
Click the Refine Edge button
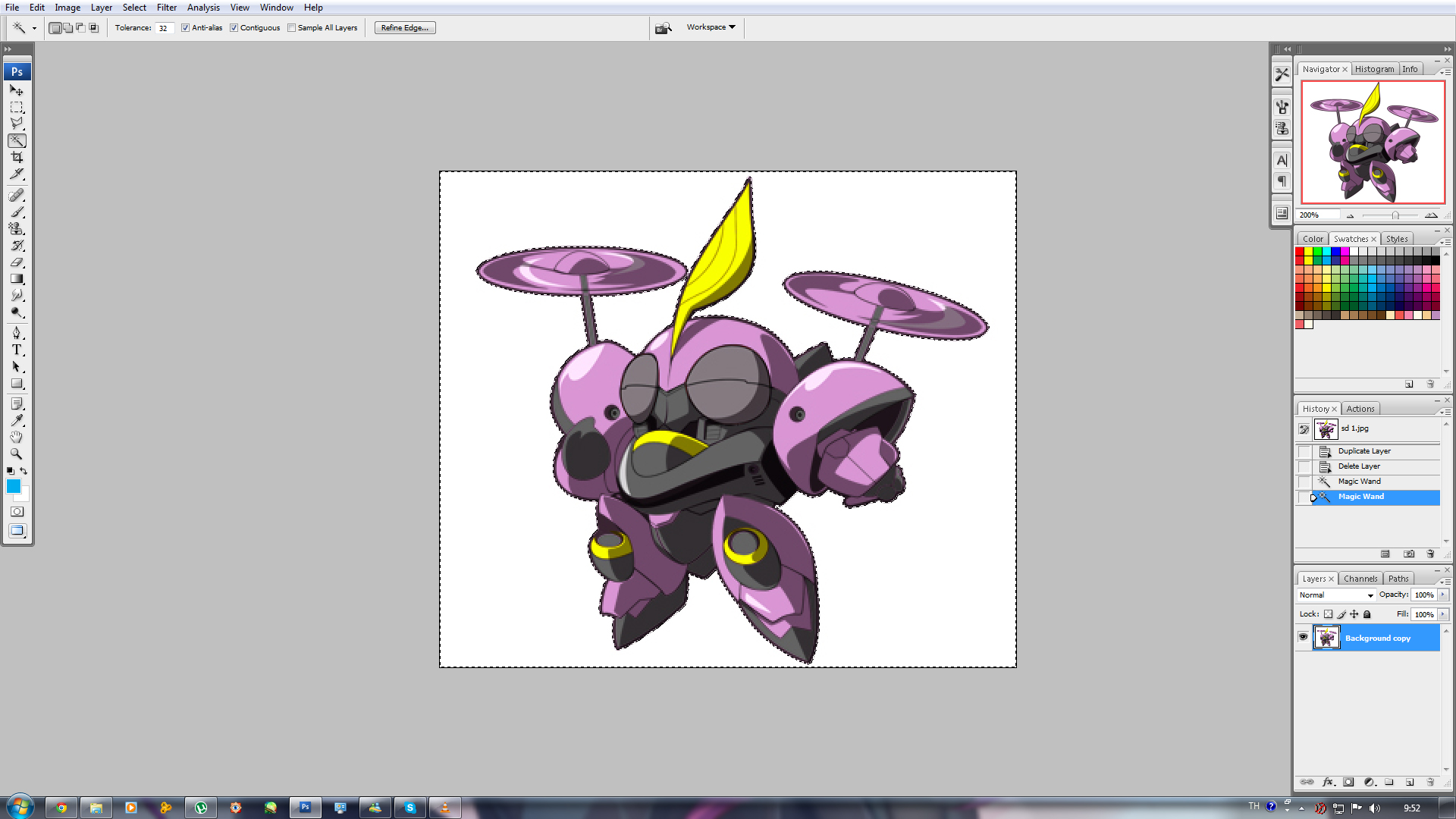[x=405, y=28]
